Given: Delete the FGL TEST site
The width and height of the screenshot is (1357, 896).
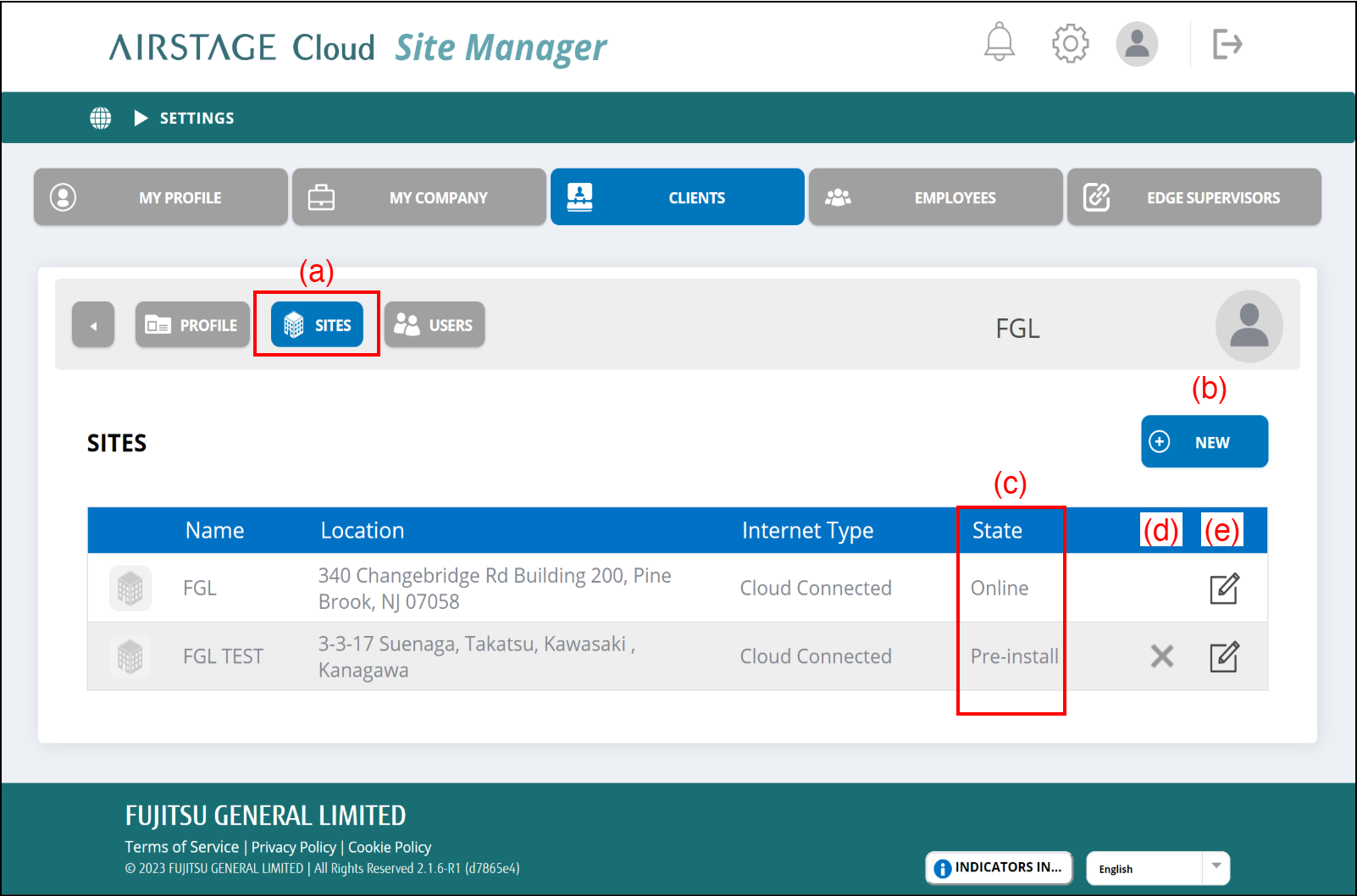Looking at the screenshot, I should coord(1162,656).
